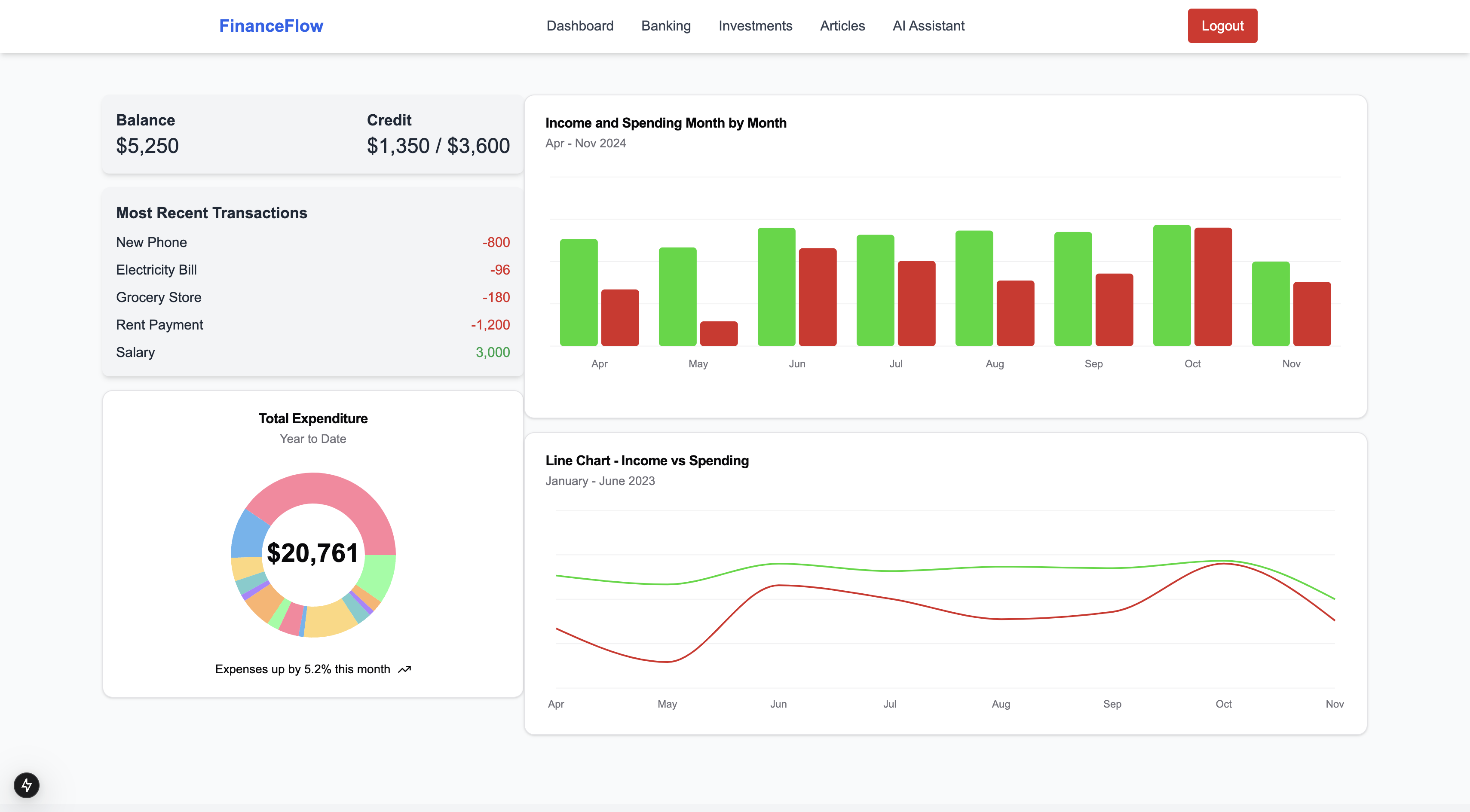The image size is (1470, 812).
Task: Open the Dashboard nav item
Action: (579, 26)
